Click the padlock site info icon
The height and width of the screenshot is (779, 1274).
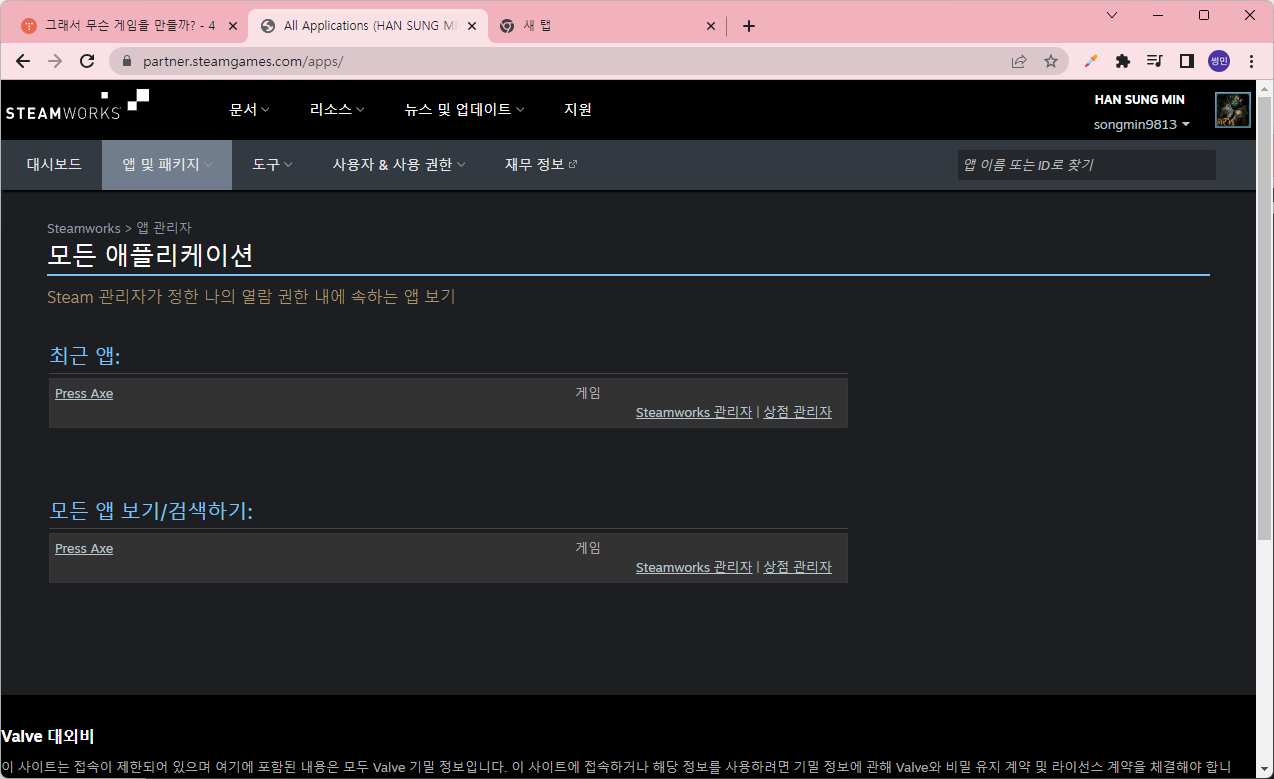tap(126, 61)
